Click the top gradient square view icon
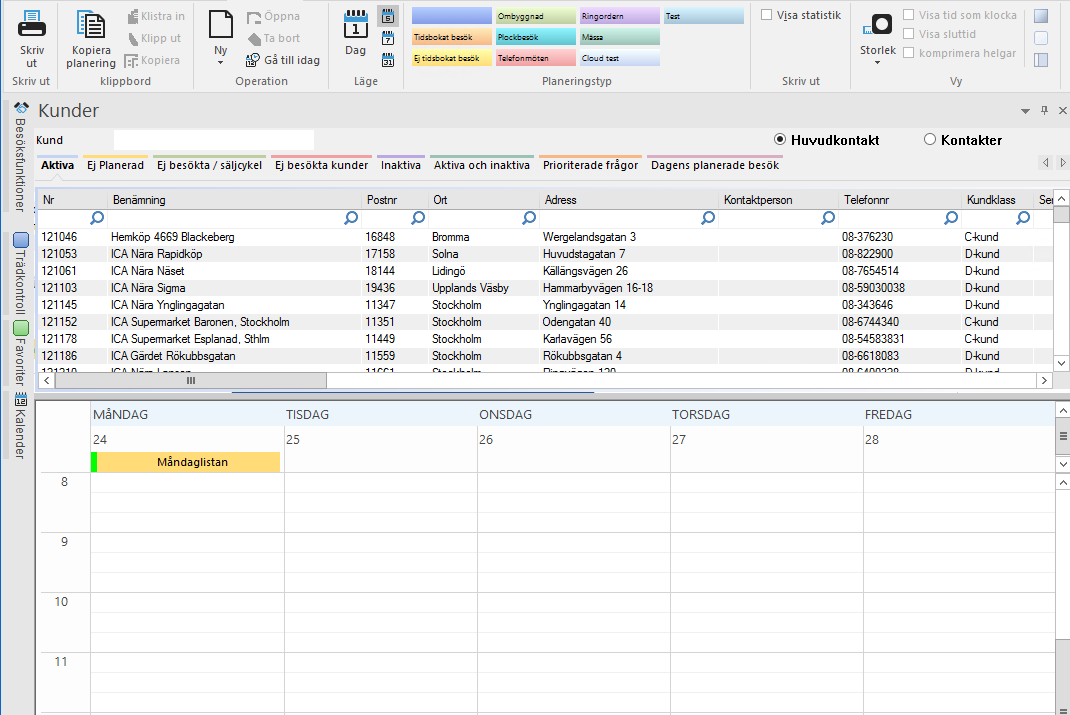The height and width of the screenshot is (715, 1070). (1041, 16)
